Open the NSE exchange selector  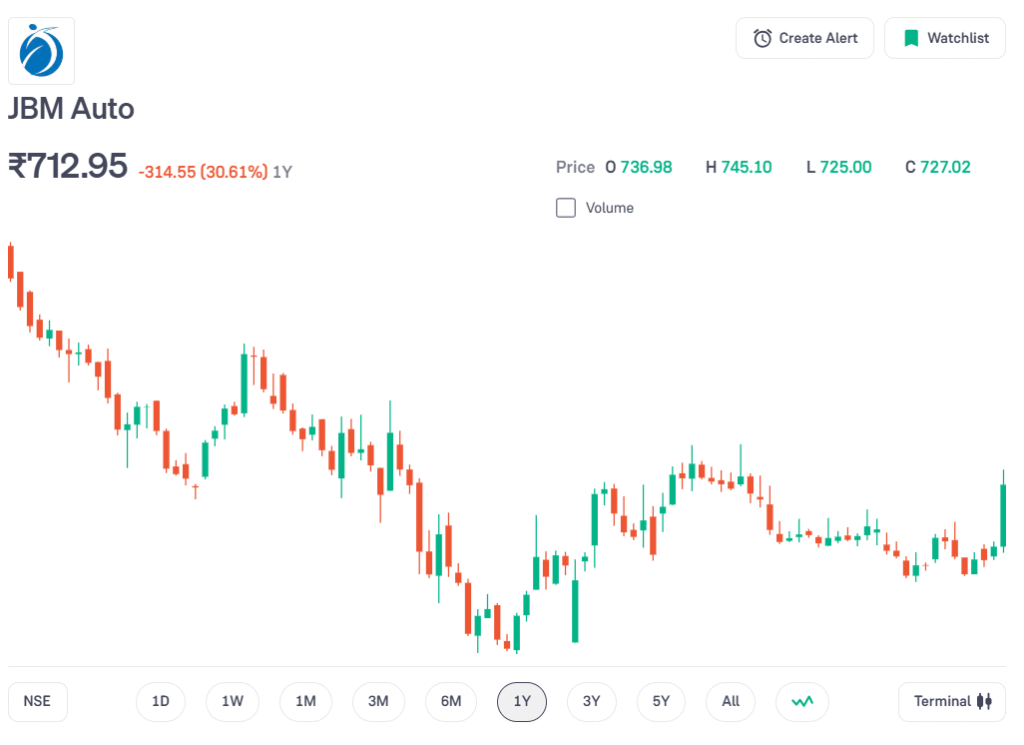pos(37,702)
